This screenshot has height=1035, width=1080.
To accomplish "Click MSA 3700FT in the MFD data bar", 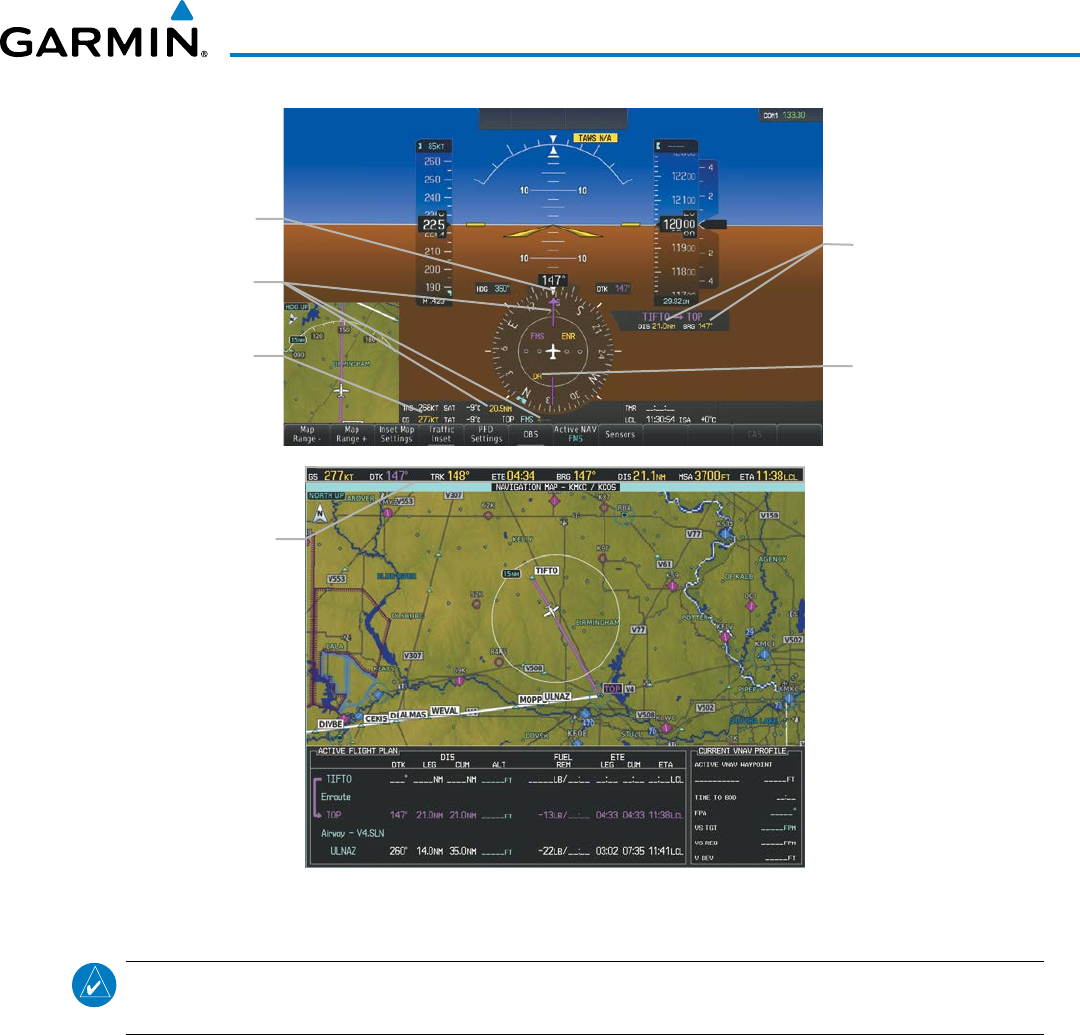I will (x=705, y=476).
